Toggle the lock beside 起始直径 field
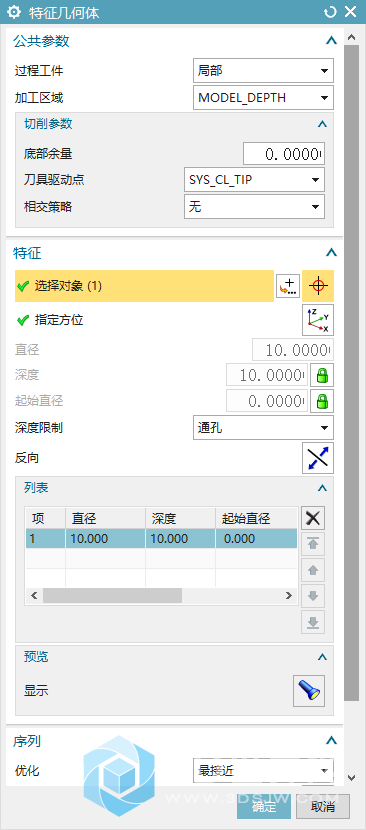The image size is (366, 830). (322, 401)
